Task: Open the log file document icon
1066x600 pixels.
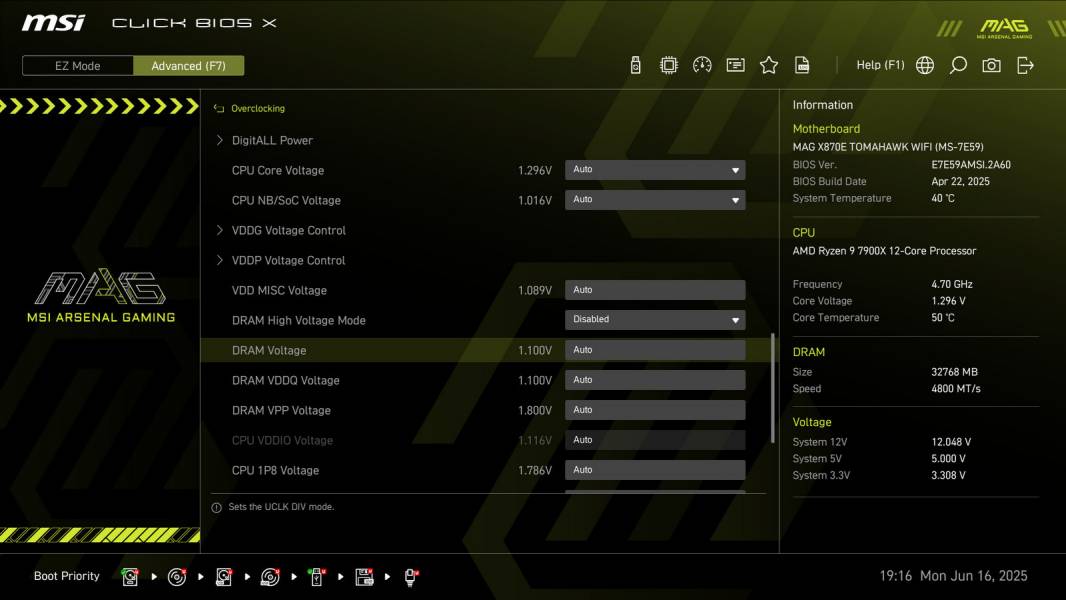Action: point(802,65)
